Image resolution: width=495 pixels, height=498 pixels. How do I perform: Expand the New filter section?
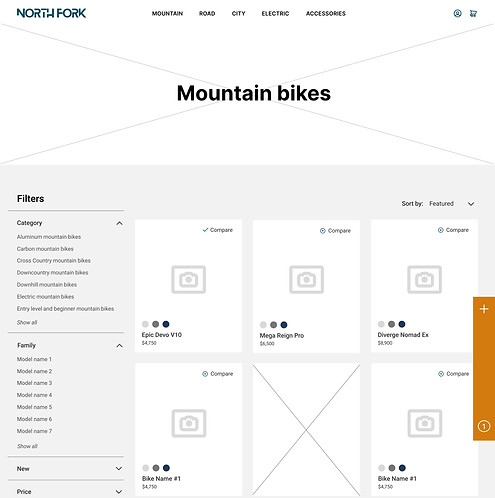click(x=119, y=468)
